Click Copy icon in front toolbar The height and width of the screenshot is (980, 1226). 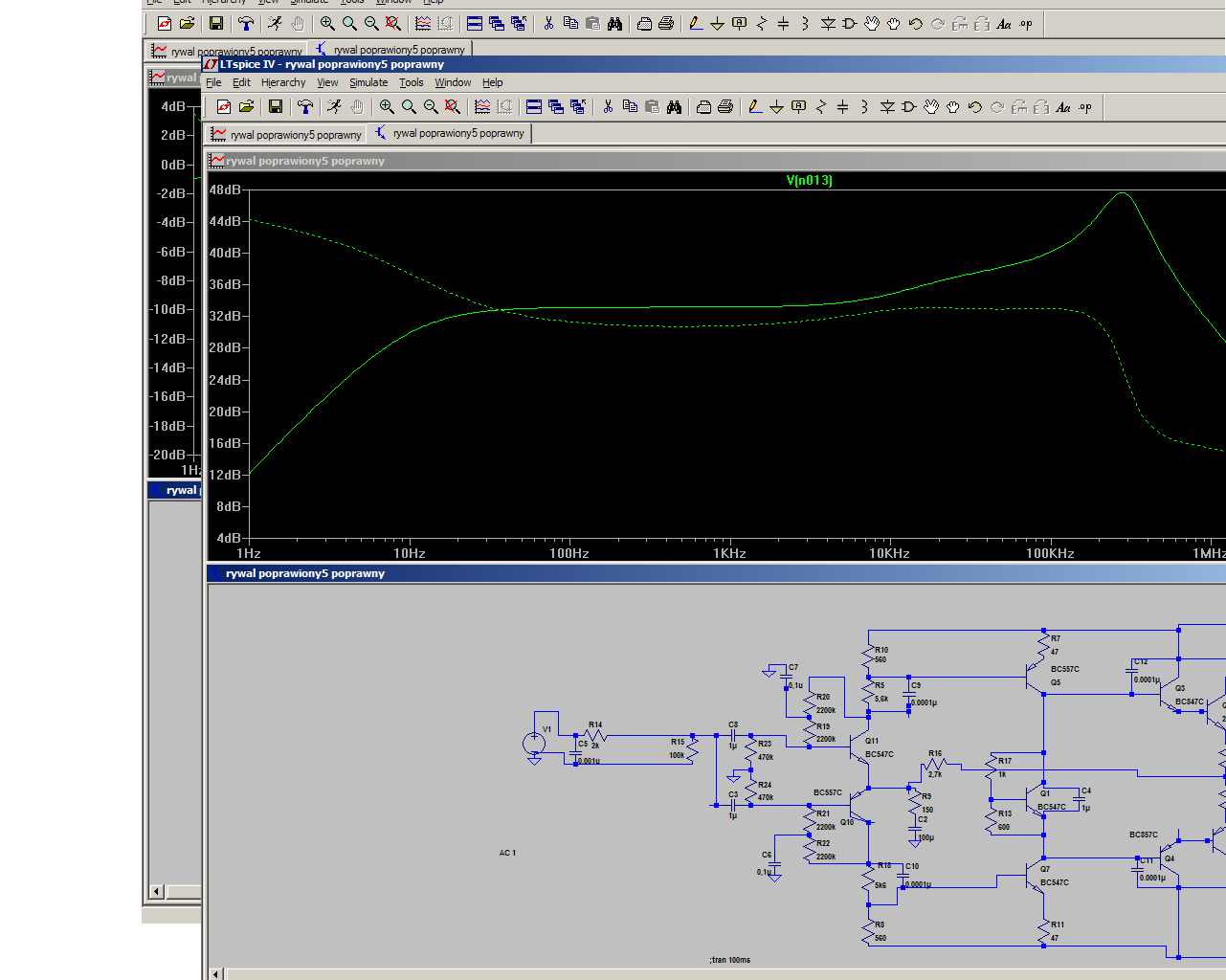(630, 107)
